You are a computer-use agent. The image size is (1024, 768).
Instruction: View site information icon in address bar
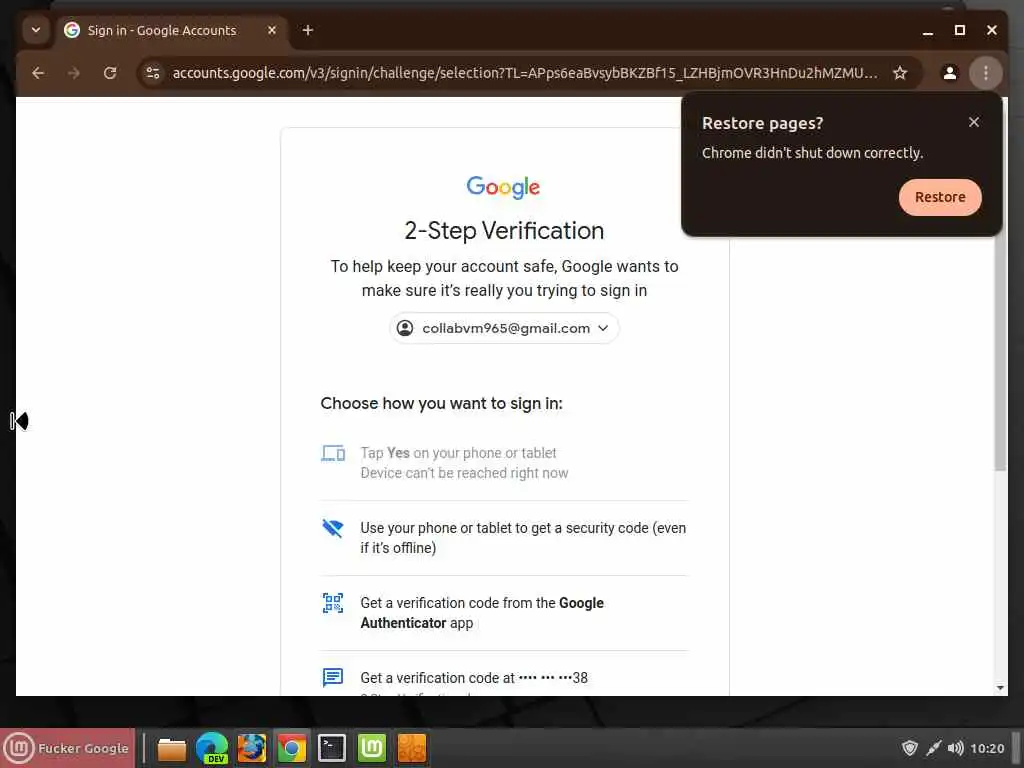click(153, 73)
